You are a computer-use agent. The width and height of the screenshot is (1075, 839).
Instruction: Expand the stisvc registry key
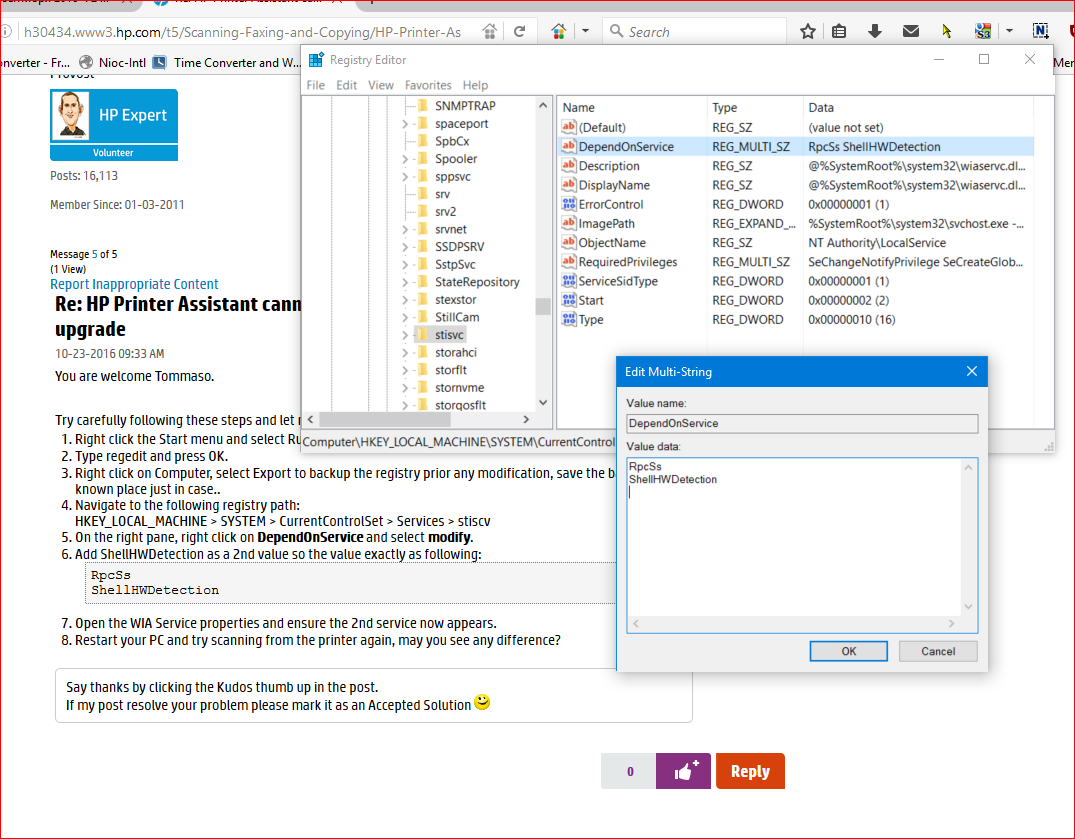click(404, 335)
